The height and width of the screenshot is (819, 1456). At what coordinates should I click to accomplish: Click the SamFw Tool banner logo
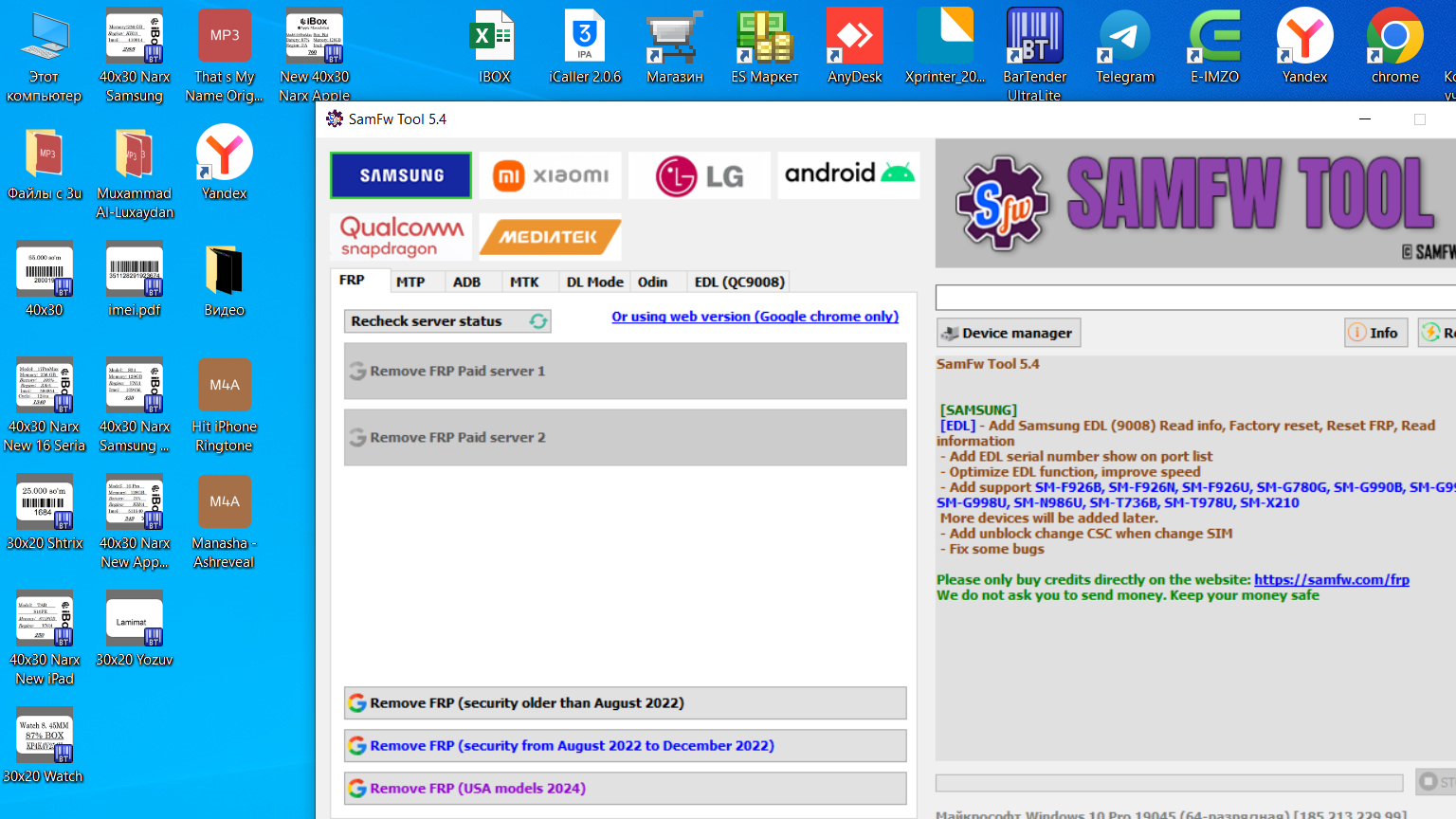pyautogui.click(x=1195, y=204)
